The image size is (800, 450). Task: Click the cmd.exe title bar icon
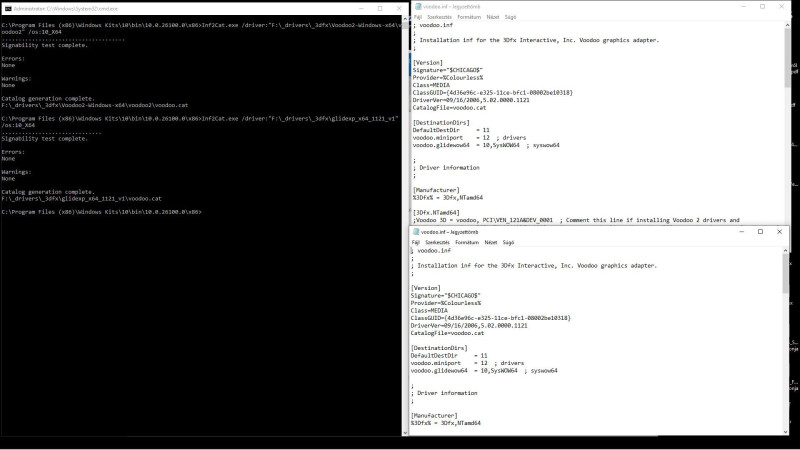pyautogui.click(x=8, y=9)
